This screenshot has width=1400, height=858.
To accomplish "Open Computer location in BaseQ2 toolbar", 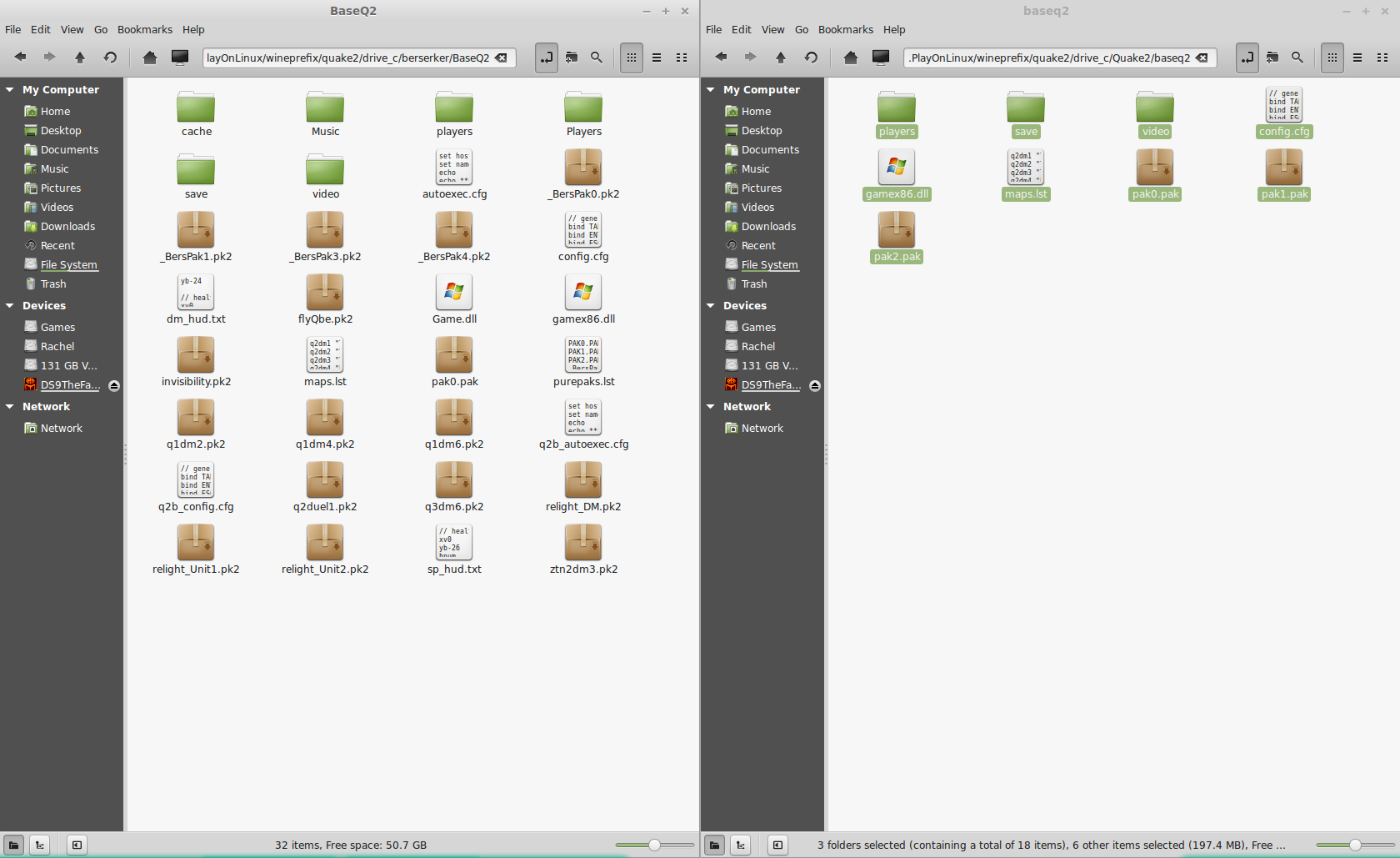I will [180, 58].
